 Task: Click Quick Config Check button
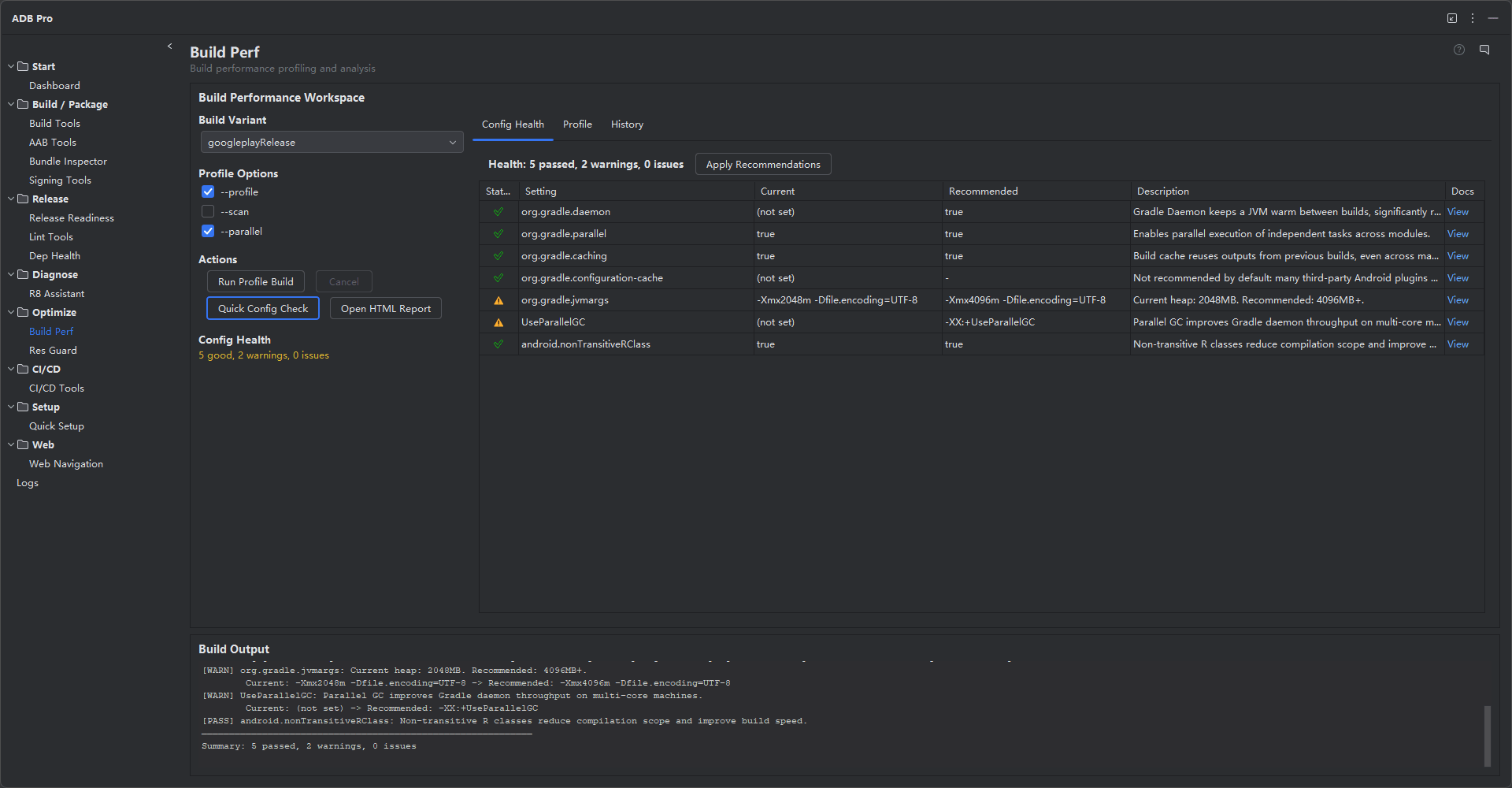(263, 308)
